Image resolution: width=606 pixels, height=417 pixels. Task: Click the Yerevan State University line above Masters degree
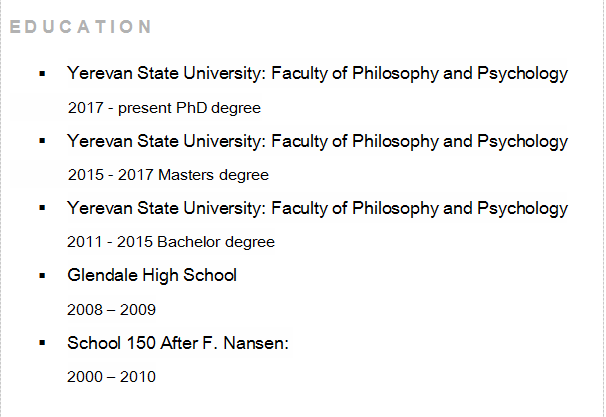tap(317, 141)
